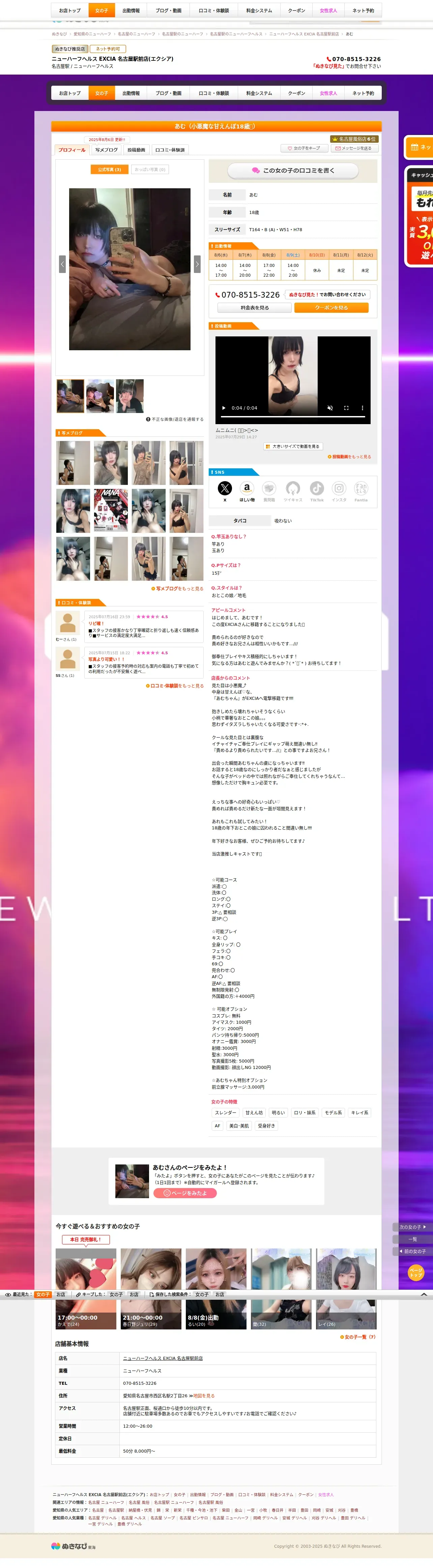Click the ネット予約可 badge
Viewport: 433px width, 1568px height.
click(x=108, y=49)
